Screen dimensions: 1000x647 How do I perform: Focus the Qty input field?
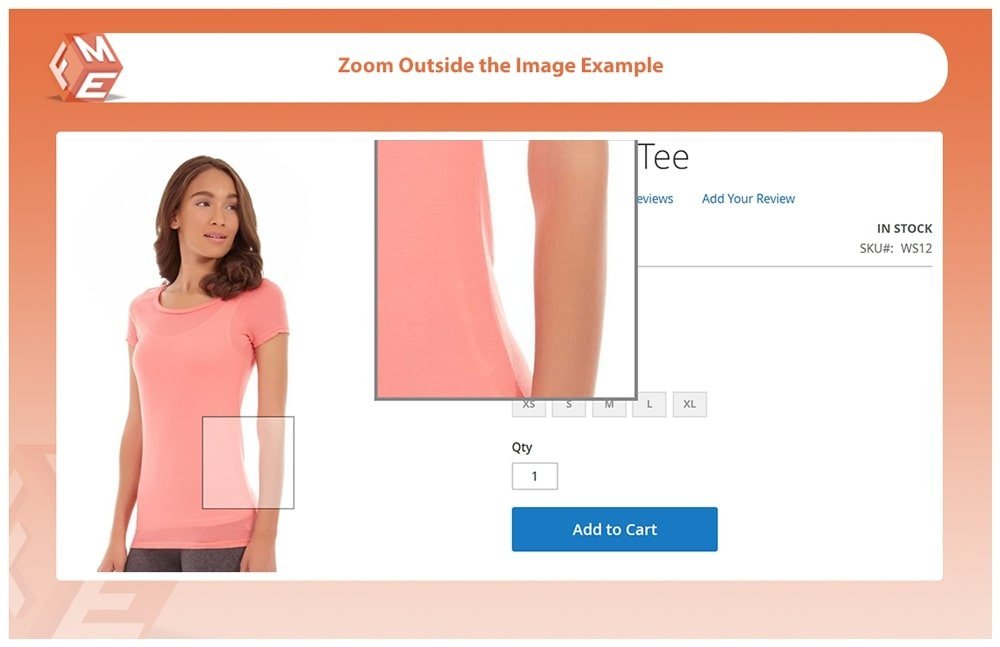tap(534, 476)
